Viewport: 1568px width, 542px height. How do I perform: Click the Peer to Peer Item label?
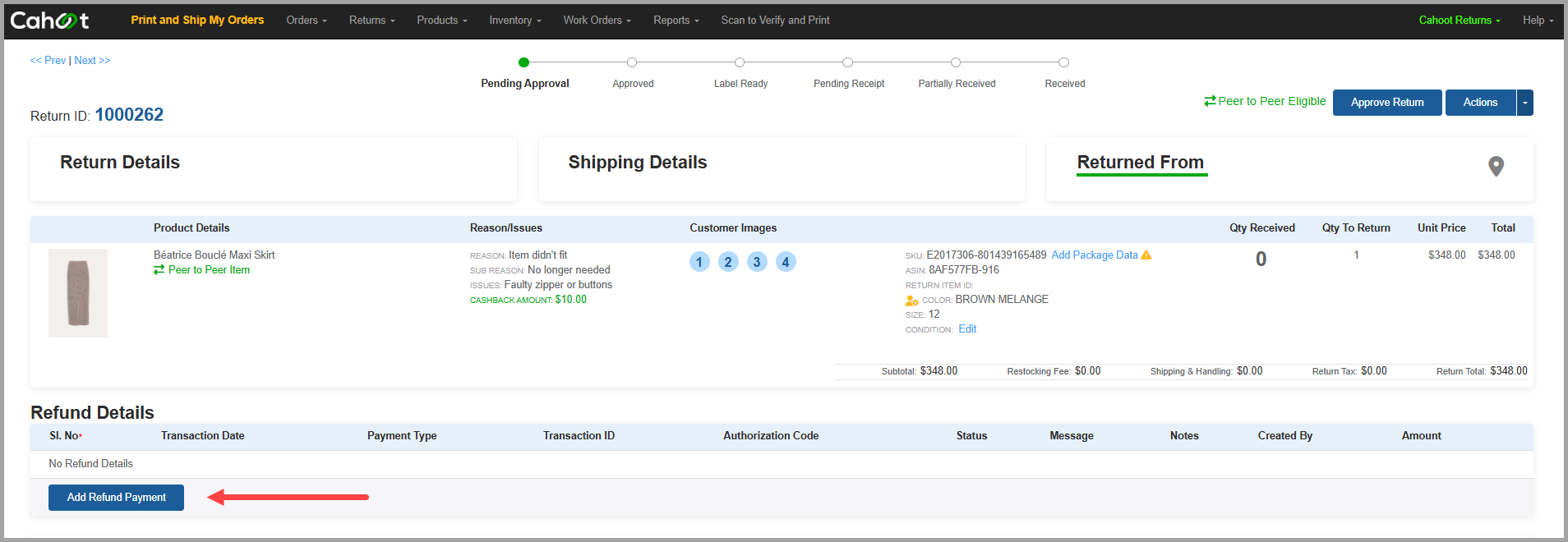[209, 269]
